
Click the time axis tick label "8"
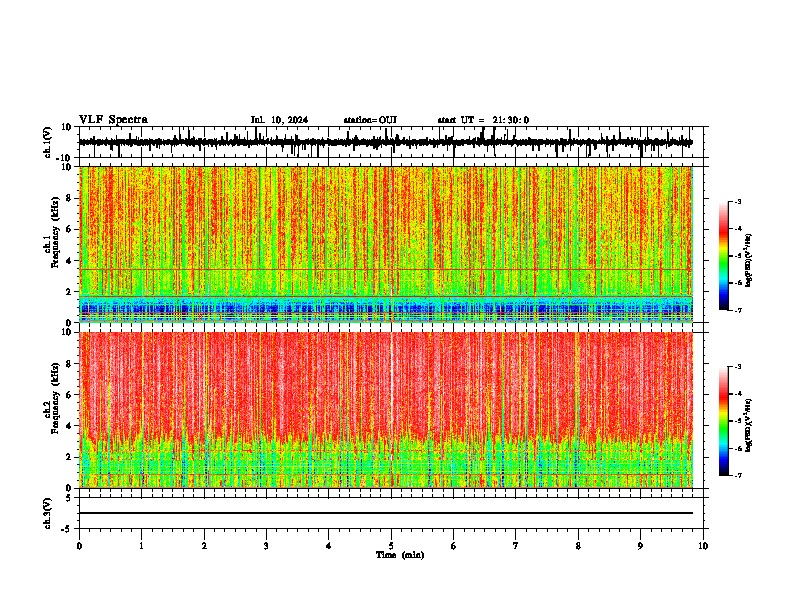click(x=578, y=546)
